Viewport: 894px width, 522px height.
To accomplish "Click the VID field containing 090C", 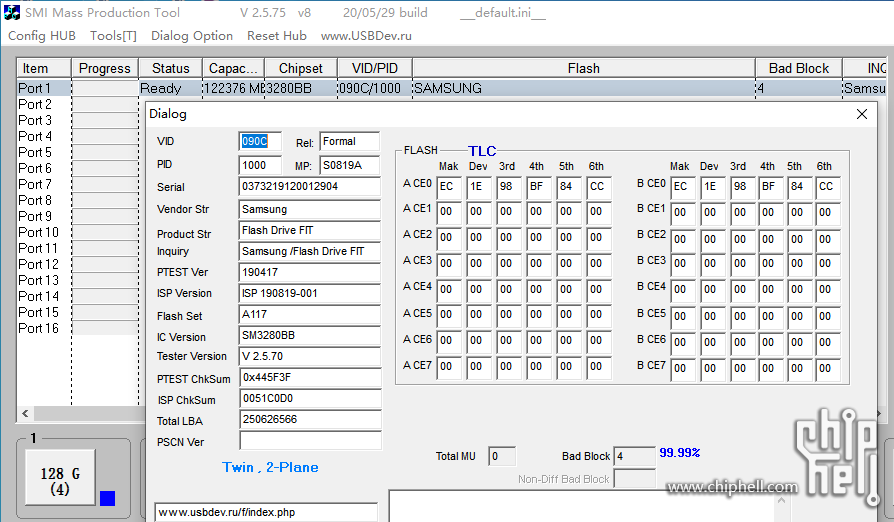I will tap(260, 141).
